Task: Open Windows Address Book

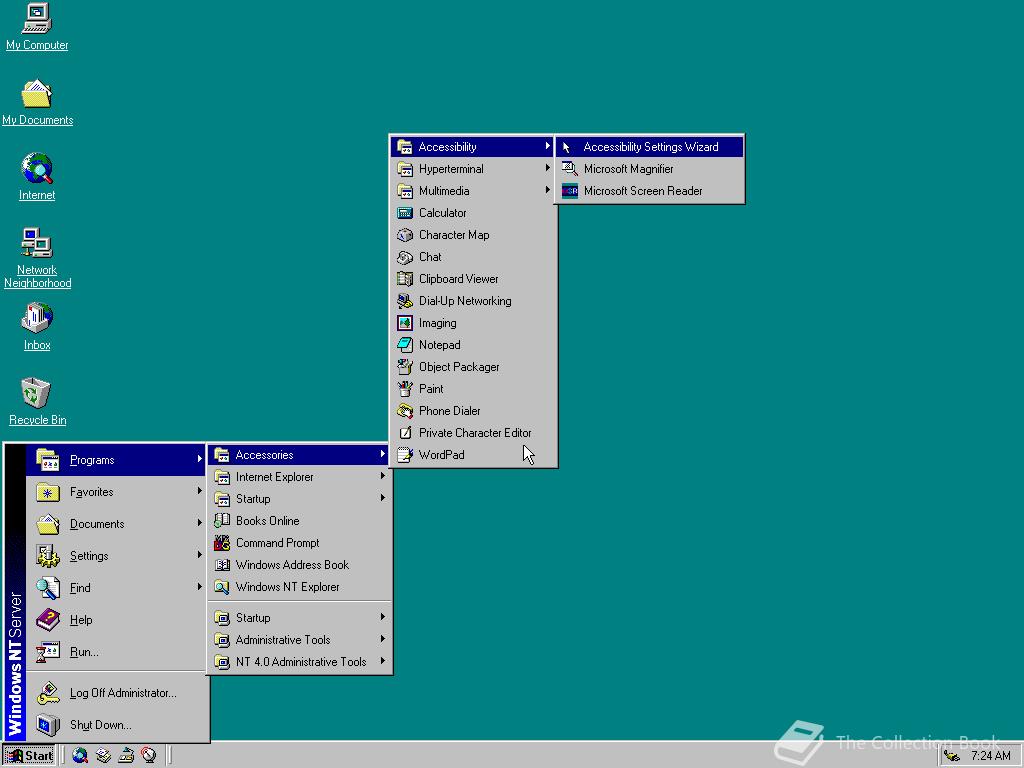Action: [x=300, y=565]
